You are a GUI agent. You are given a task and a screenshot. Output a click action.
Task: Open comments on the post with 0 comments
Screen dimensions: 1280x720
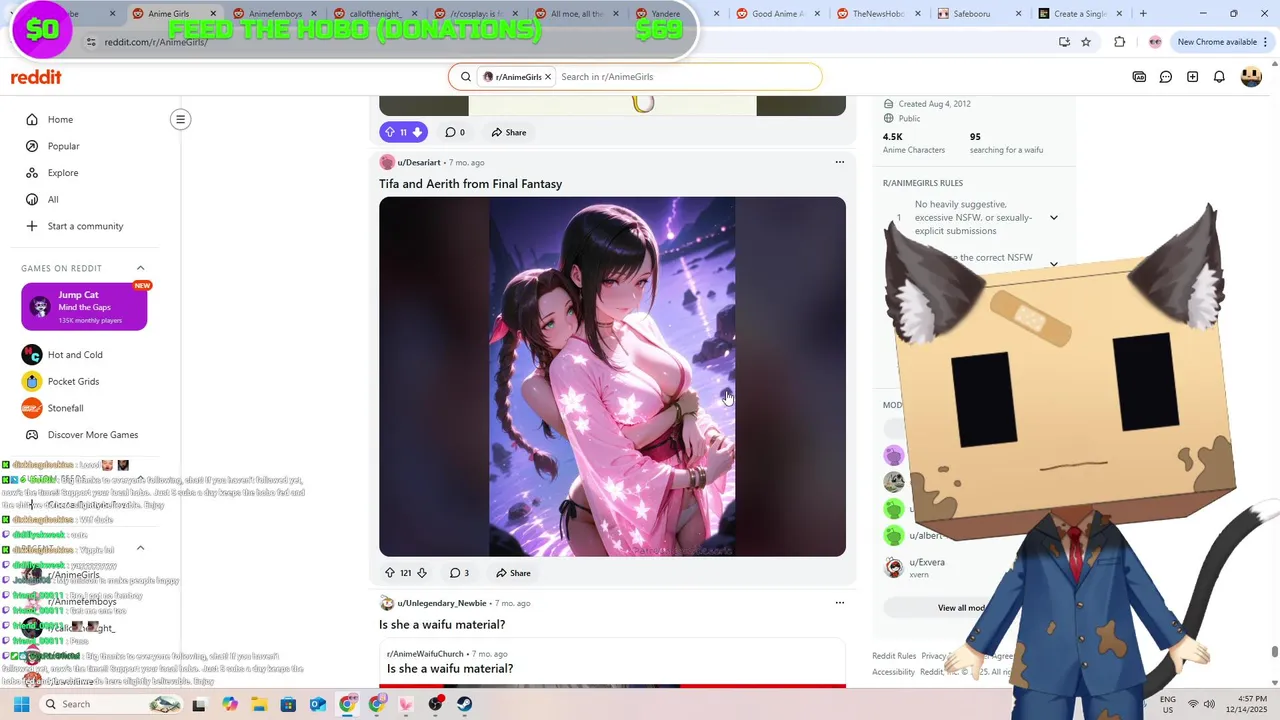pyautogui.click(x=455, y=132)
